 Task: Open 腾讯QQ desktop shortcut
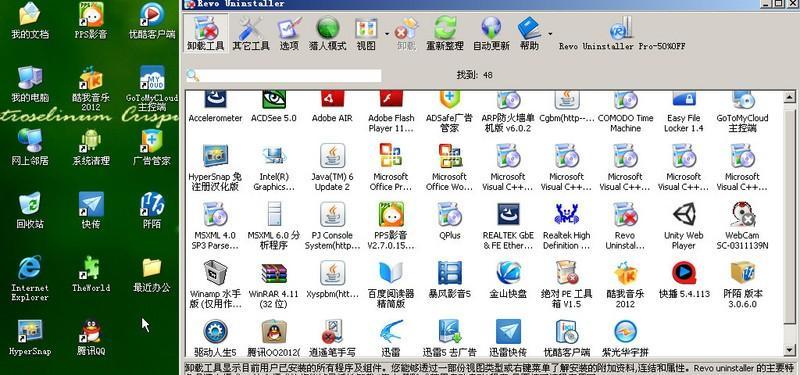click(x=91, y=337)
